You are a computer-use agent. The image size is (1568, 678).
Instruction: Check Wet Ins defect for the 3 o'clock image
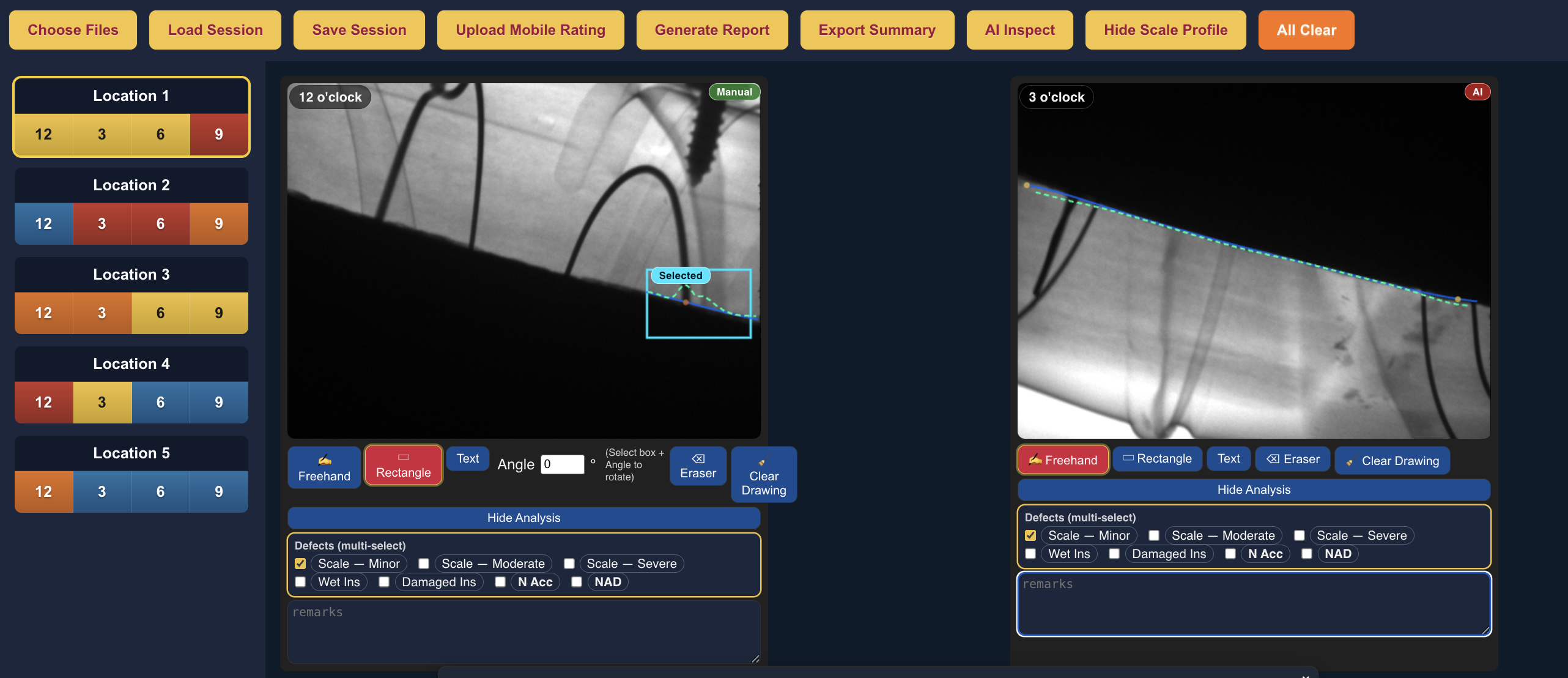click(1030, 554)
